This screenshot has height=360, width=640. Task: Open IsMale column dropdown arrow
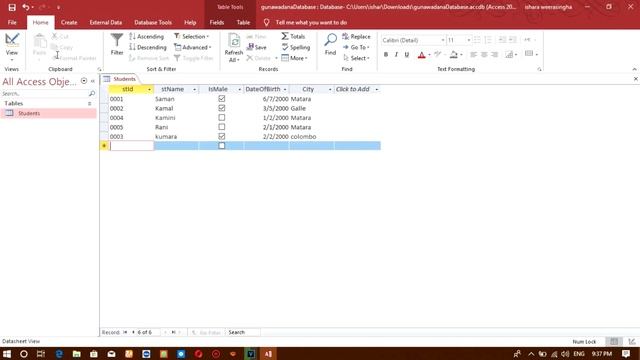click(x=240, y=89)
